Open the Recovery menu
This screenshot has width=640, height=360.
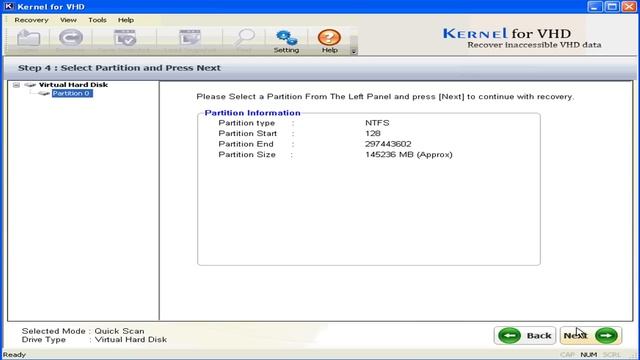(x=31, y=20)
